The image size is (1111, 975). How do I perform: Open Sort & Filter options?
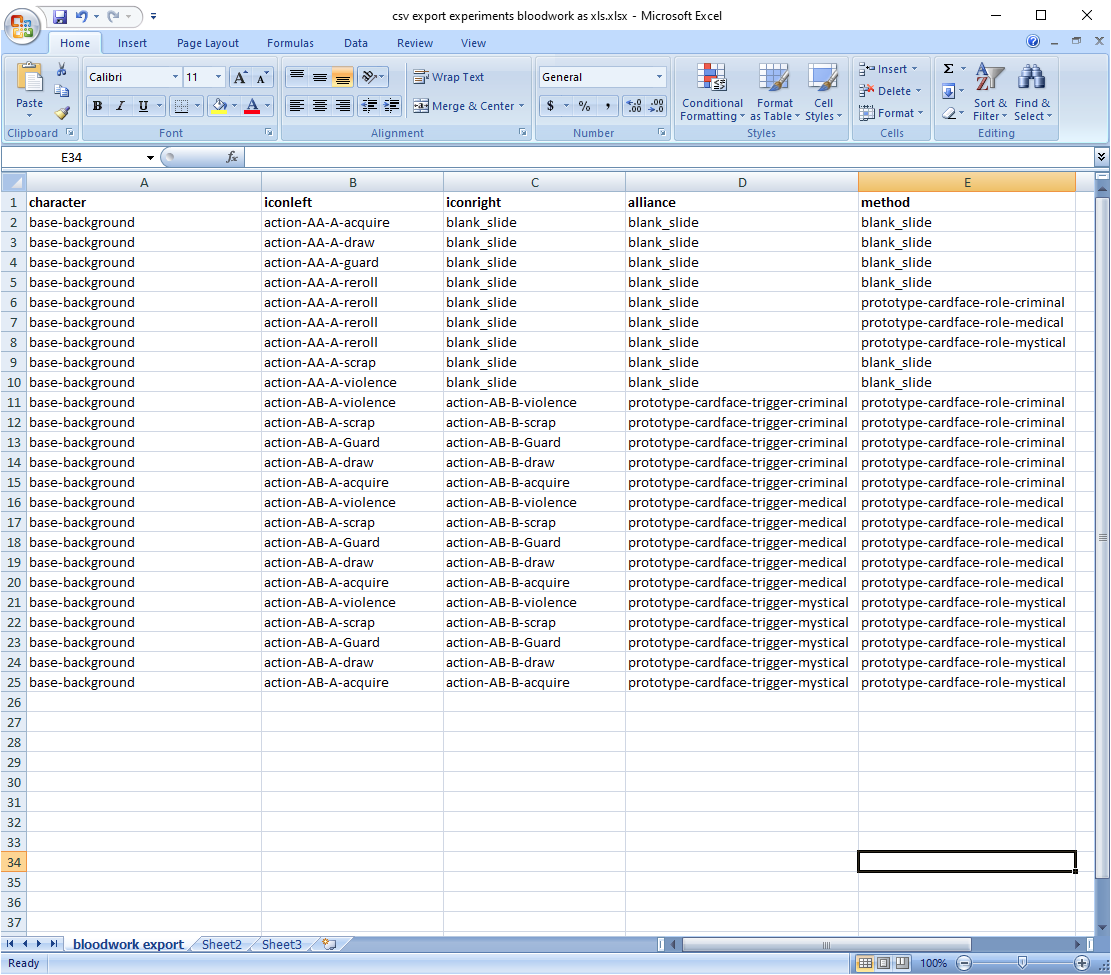coord(990,91)
